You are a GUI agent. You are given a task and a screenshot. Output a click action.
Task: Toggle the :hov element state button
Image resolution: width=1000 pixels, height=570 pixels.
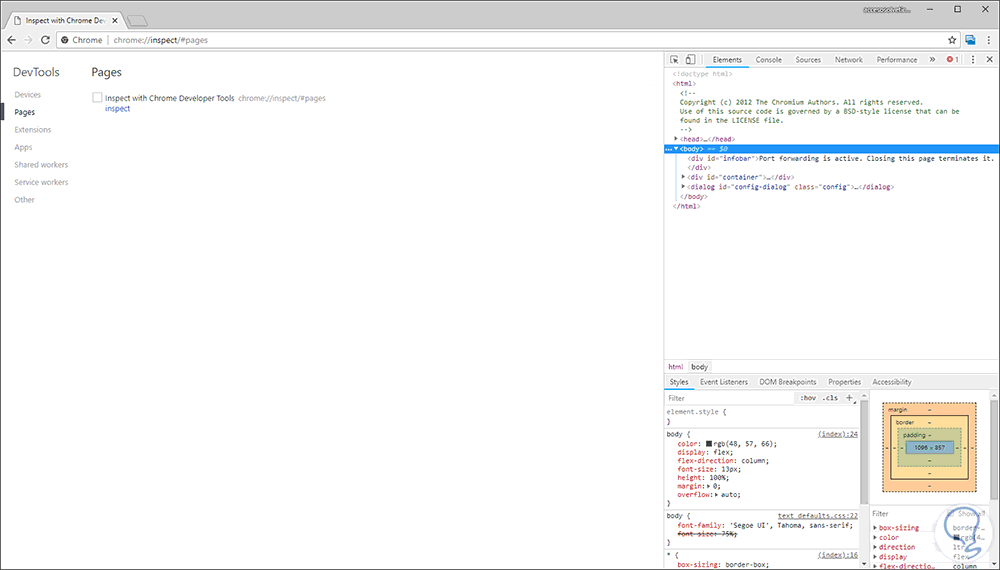(808, 398)
